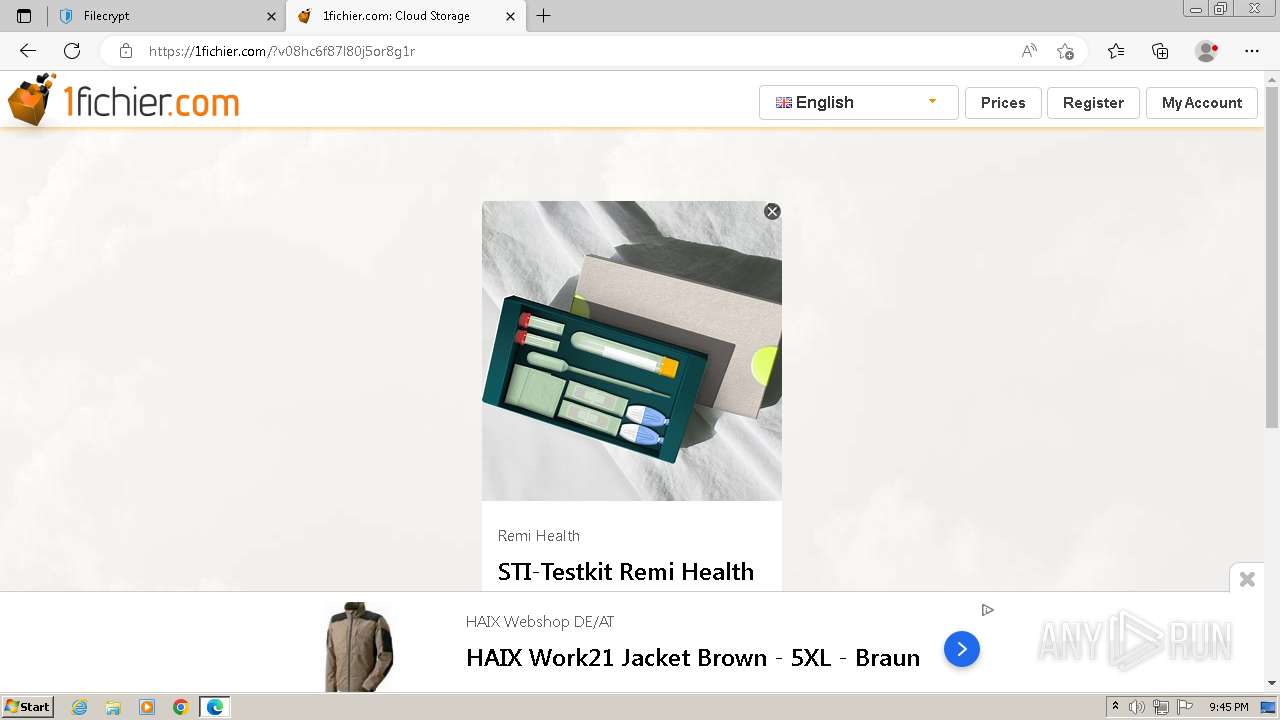Click the address bar URL
Viewport: 1280px width, 720px height.
click(x=282, y=51)
